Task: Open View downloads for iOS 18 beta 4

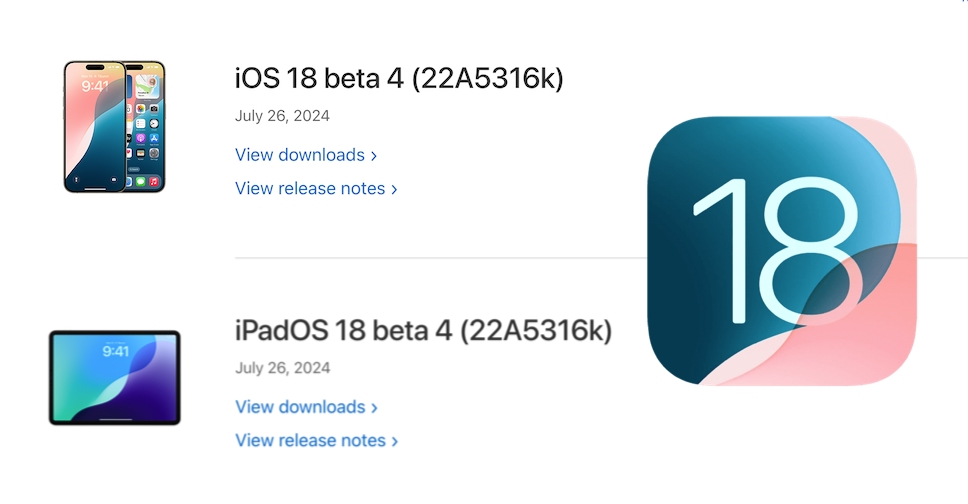Action: [300, 155]
